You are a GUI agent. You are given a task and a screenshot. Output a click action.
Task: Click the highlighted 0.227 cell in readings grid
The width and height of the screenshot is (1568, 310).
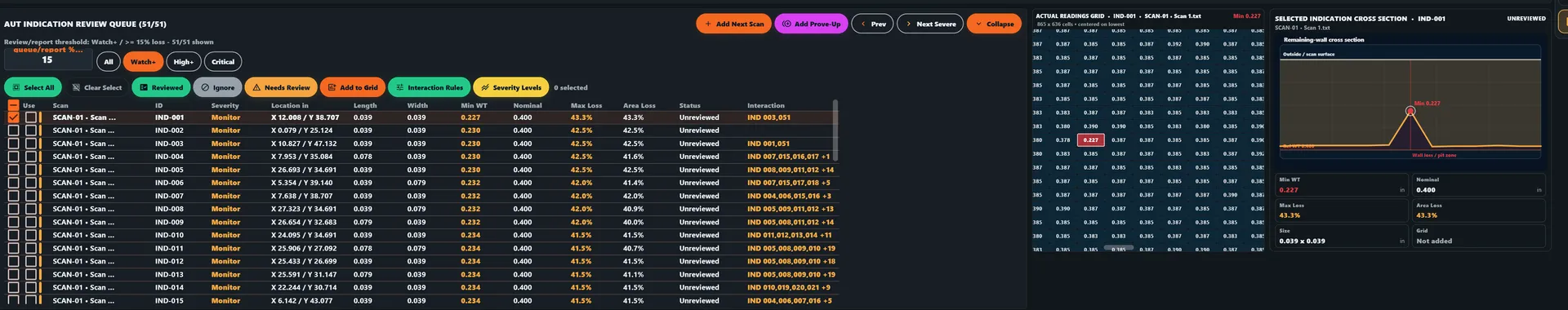click(1090, 139)
